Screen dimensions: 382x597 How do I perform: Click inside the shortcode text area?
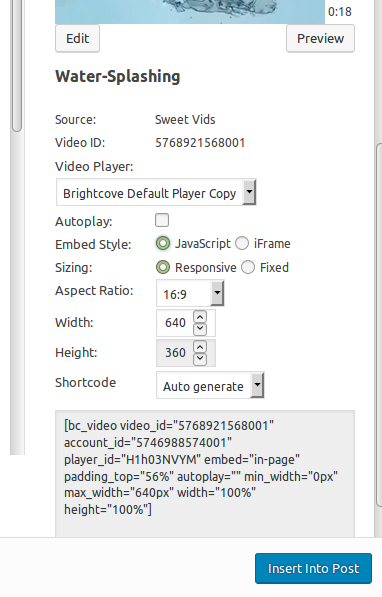(x=205, y=474)
